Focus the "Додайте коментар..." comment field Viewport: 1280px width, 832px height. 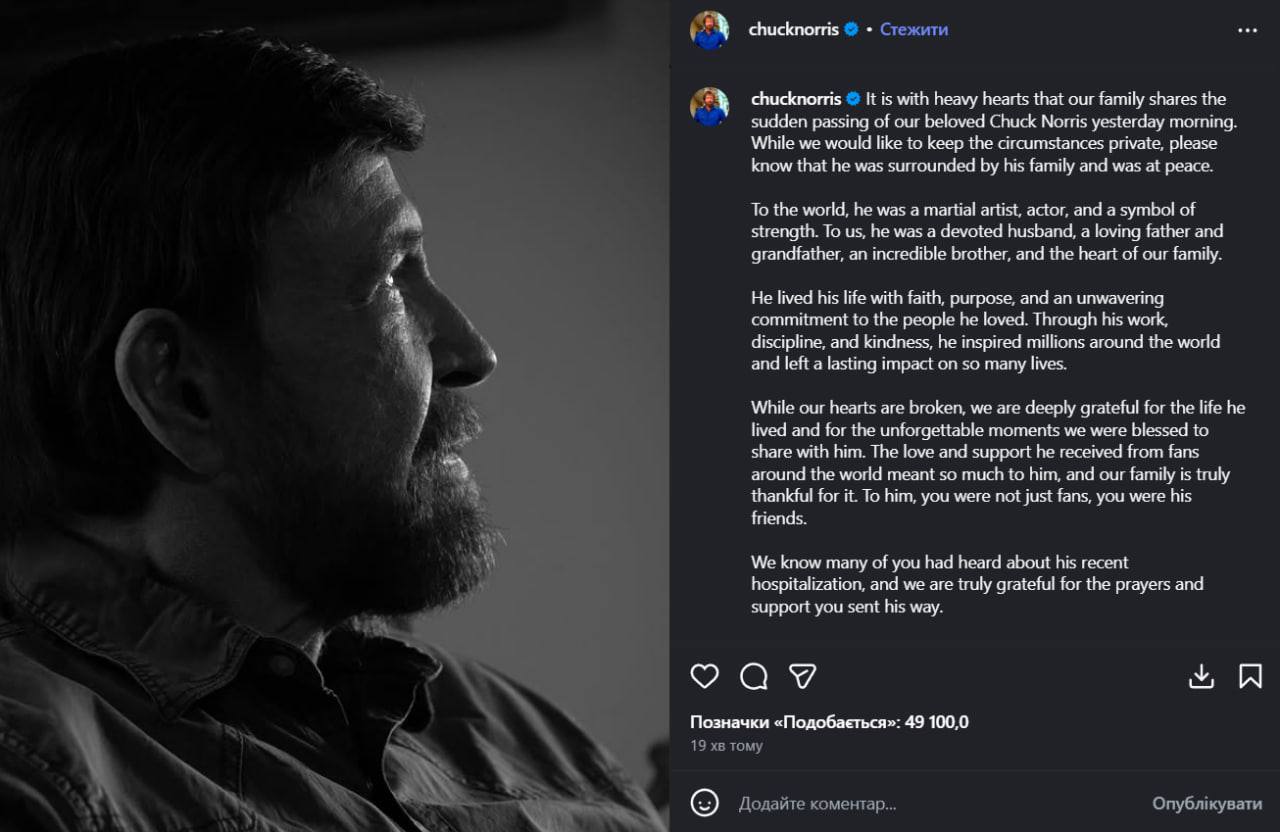[x=900, y=803]
